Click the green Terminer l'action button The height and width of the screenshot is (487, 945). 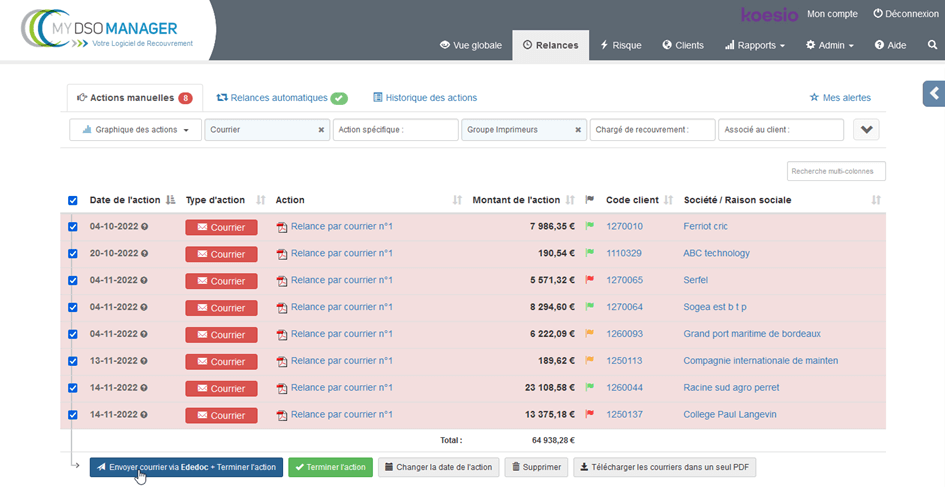pyautogui.click(x=330, y=467)
